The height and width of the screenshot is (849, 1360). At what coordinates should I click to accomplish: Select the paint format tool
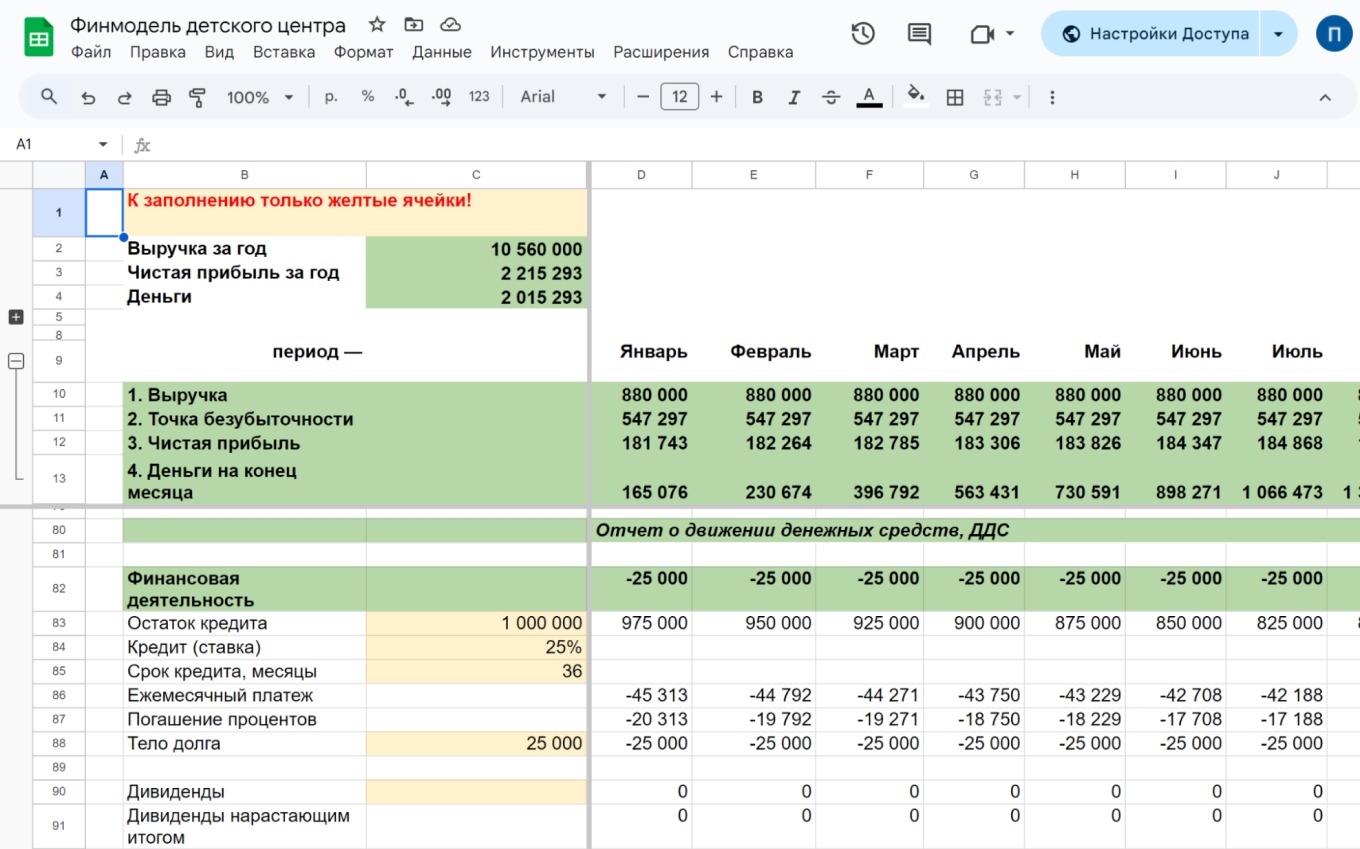[x=197, y=97]
